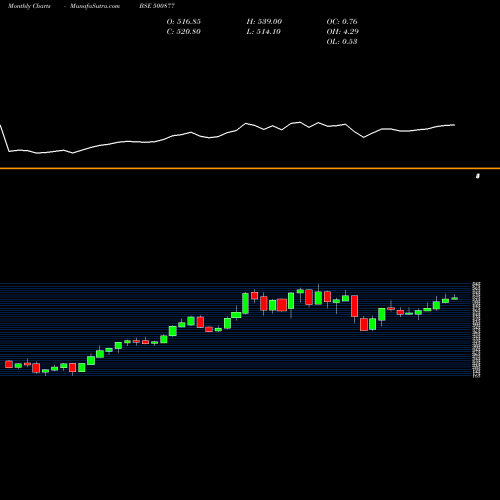This screenshot has width=500, height=500.
Task: Select the open value 'O: 516.85'
Action: click(x=184, y=22)
